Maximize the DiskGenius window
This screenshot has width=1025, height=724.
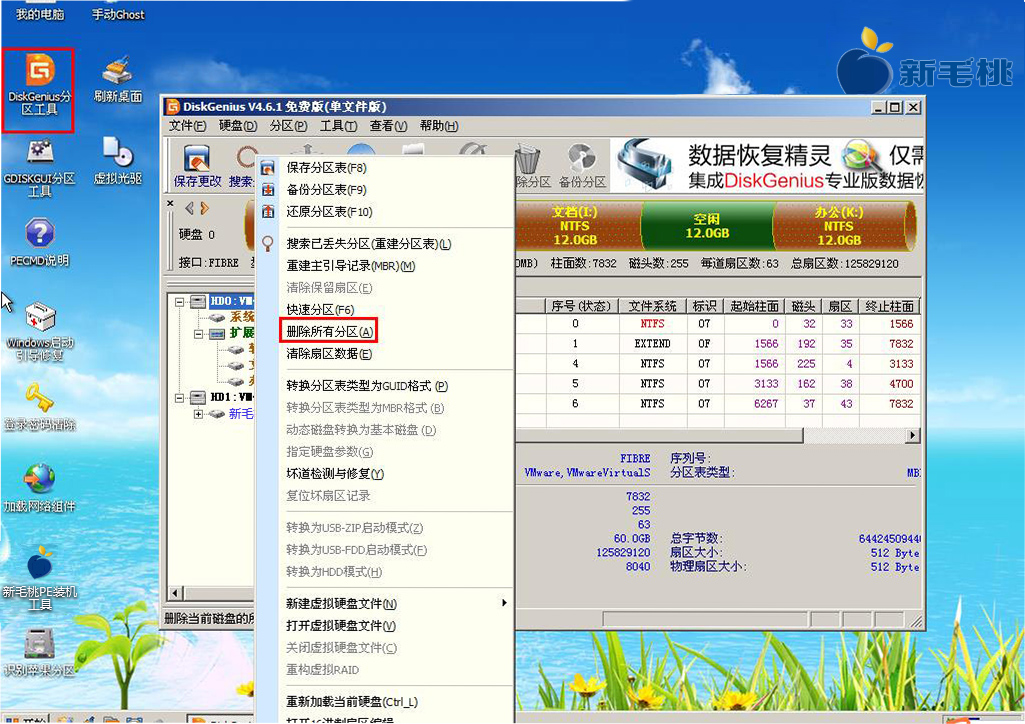(896, 107)
